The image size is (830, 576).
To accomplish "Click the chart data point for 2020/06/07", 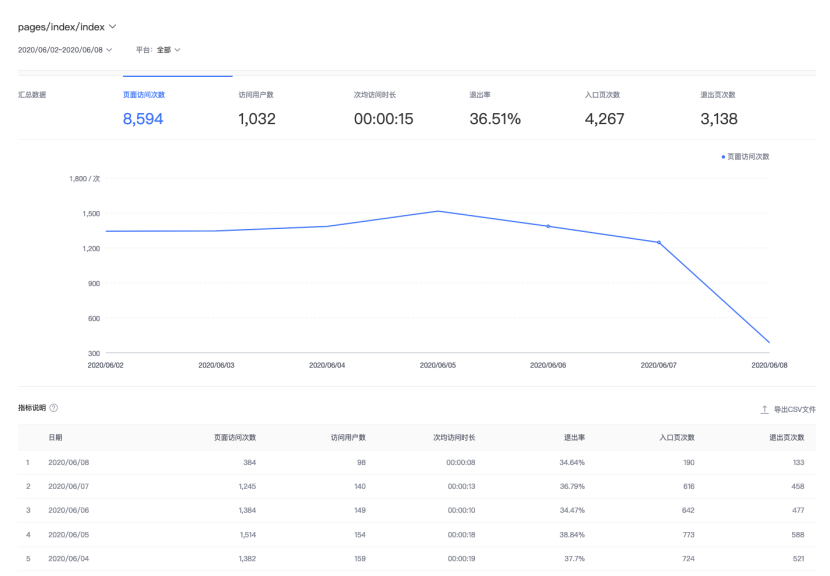I will tap(659, 242).
